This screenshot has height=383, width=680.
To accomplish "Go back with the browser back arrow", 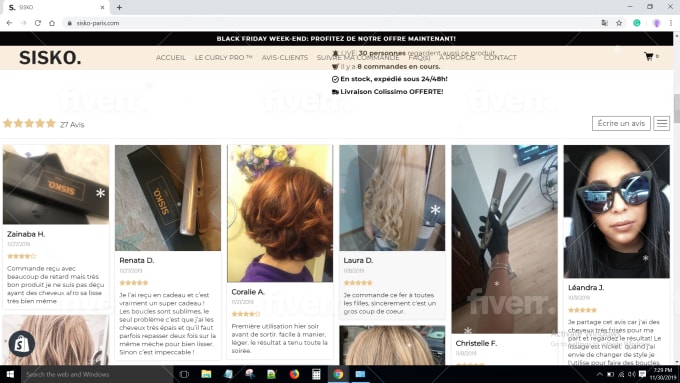I will [x=9, y=23].
